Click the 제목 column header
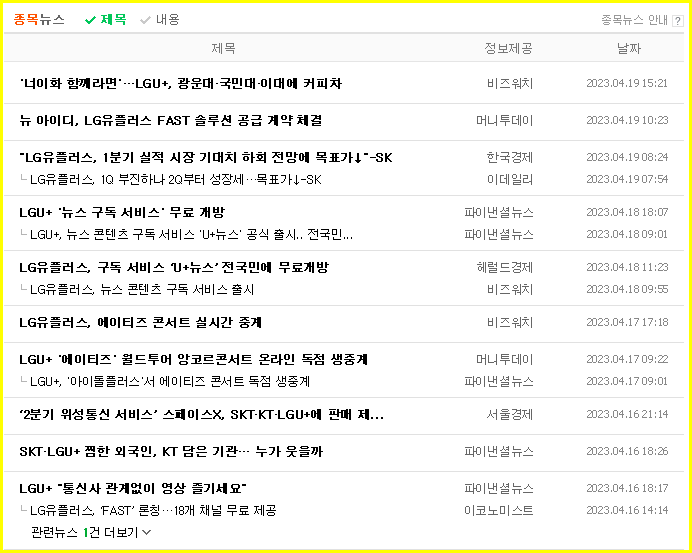 point(223,48)
